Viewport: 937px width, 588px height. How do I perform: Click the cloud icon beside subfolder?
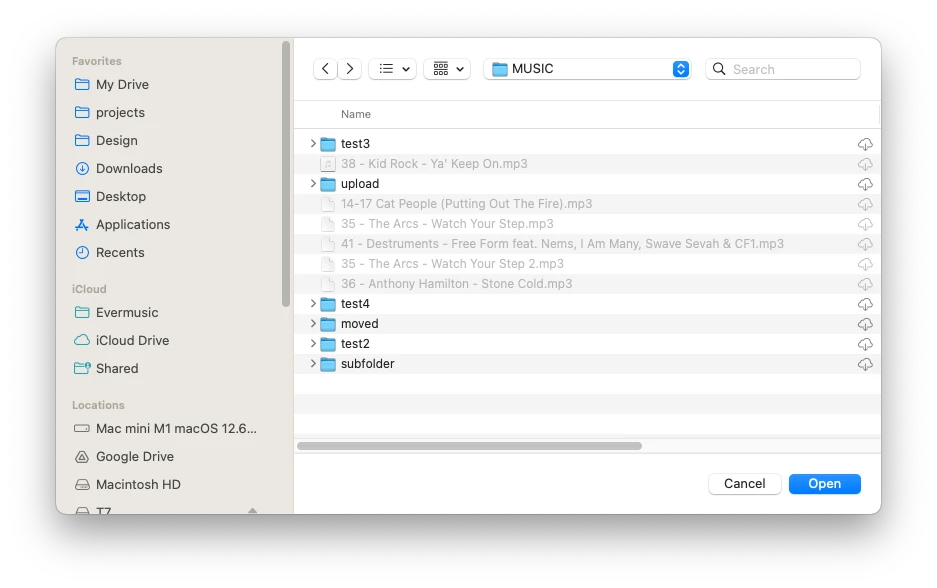coord(865,364)
